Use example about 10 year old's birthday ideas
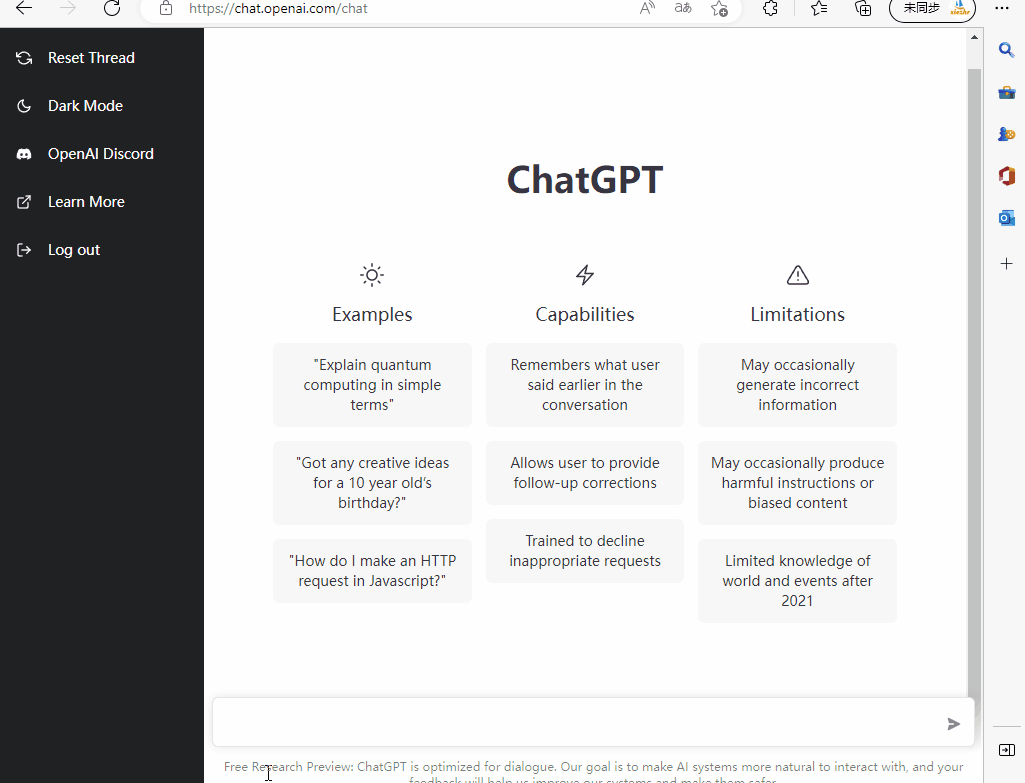Screen dimensions: 1025x783 [372, 483]
